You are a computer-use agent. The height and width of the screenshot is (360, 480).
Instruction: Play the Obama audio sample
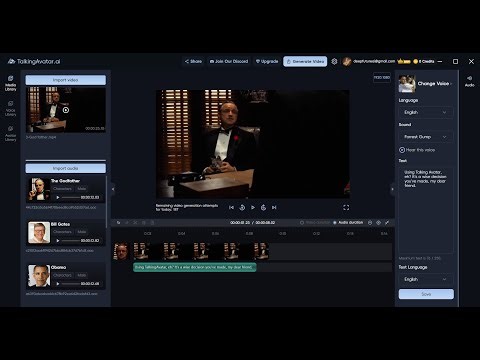(58, 284)
